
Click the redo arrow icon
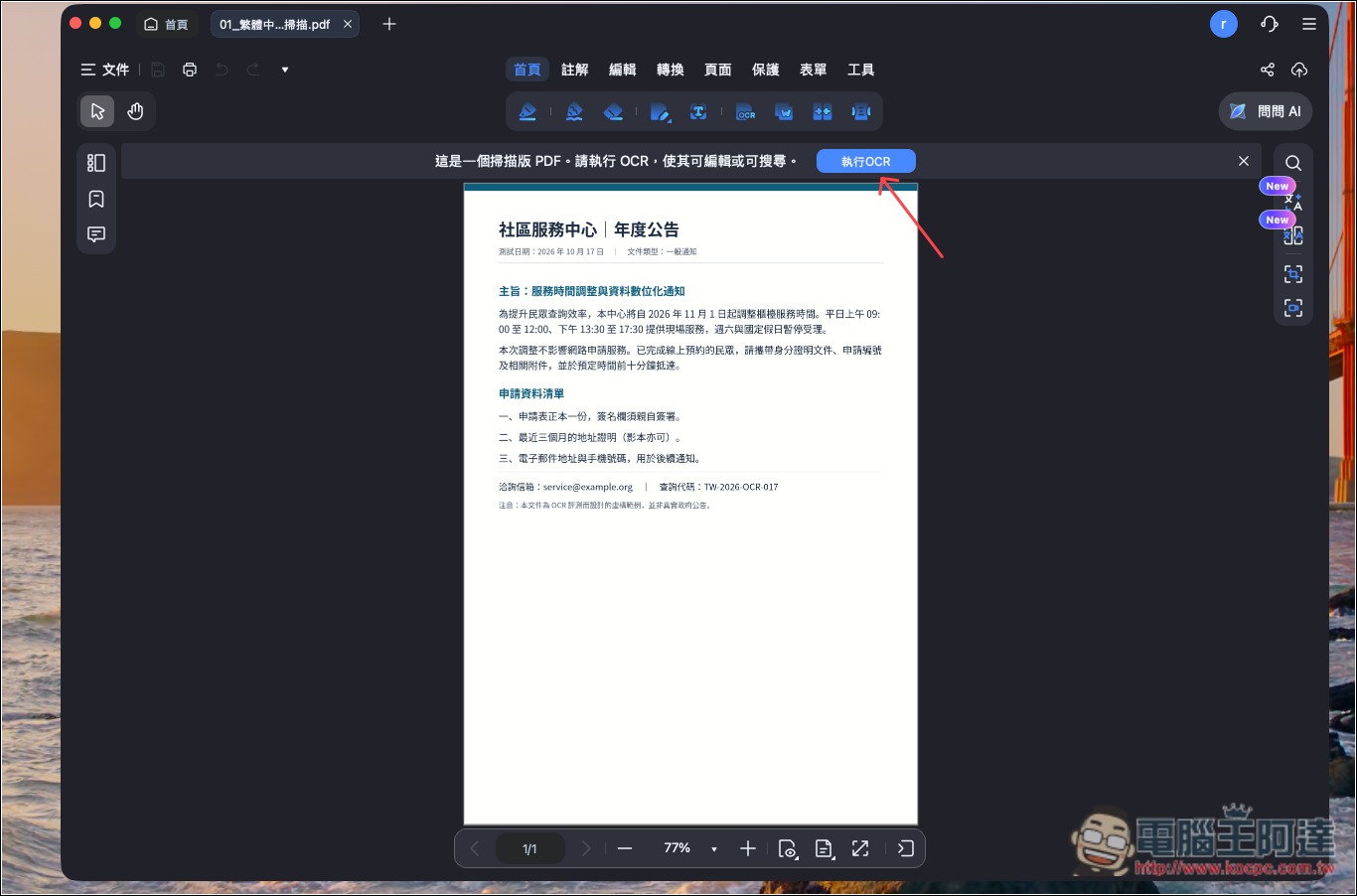click(x=253, y=70)
